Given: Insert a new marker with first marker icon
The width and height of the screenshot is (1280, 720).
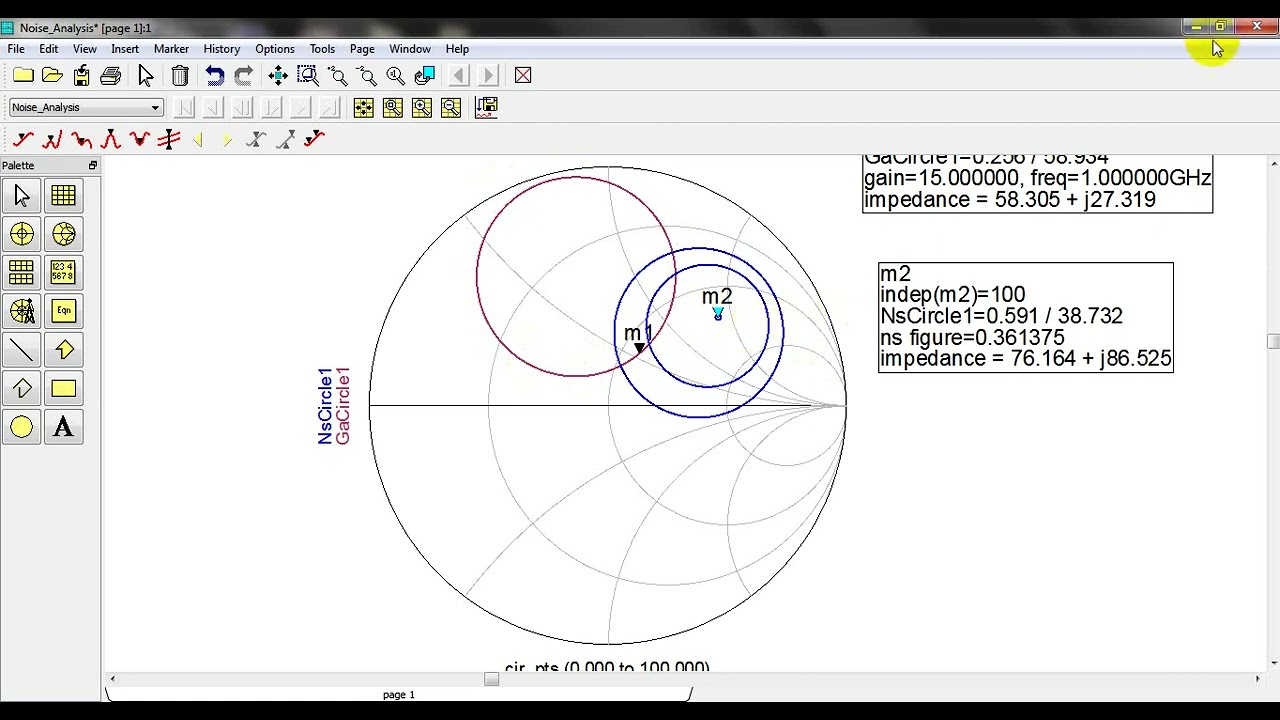Looking at the screenshot, I should point(23,139).
